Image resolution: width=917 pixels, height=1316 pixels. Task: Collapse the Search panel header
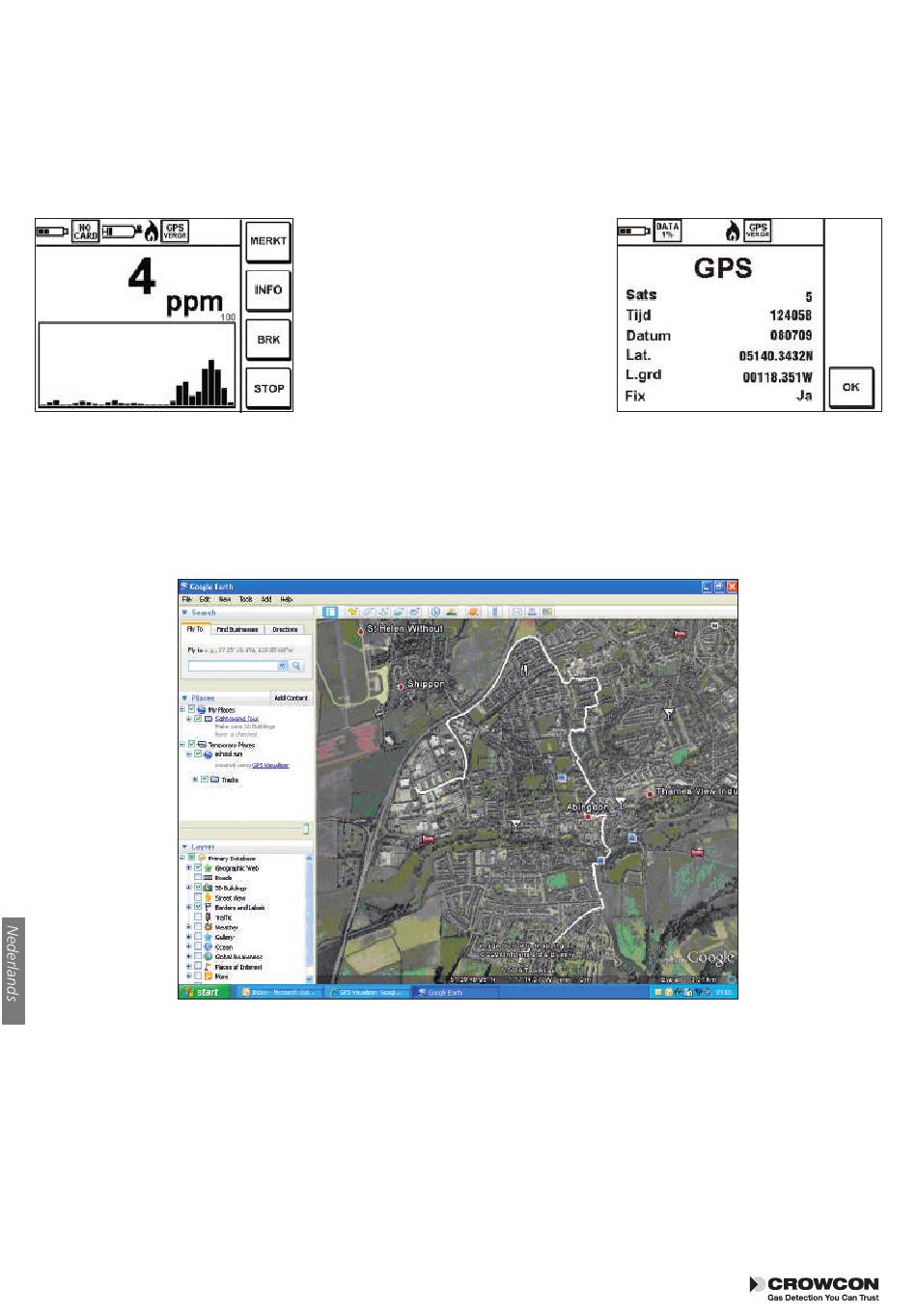245,613
